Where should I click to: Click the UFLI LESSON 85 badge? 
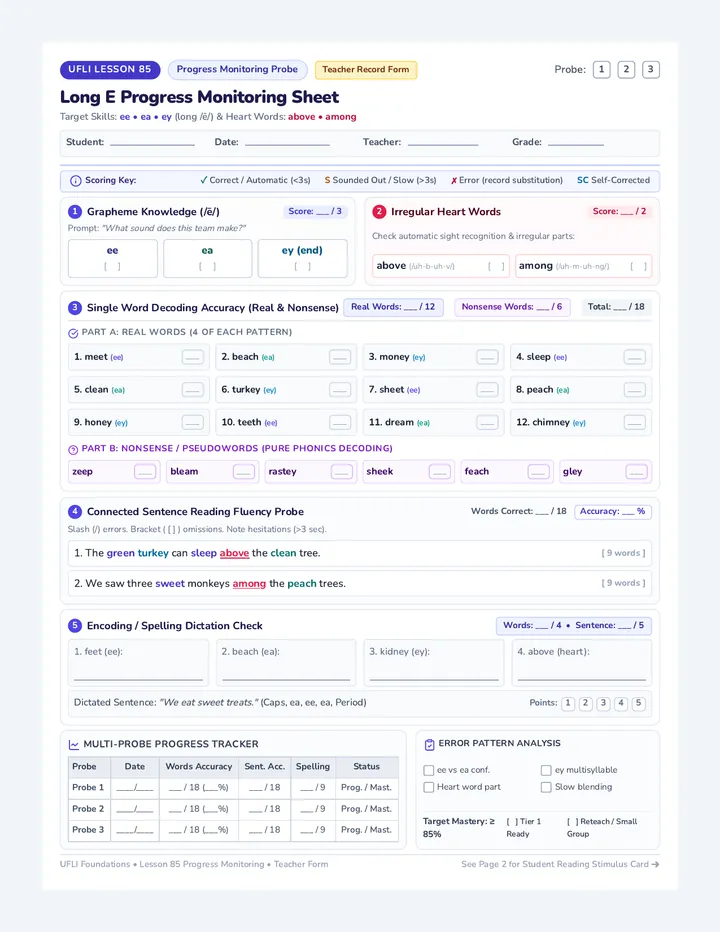click(110, 70)
